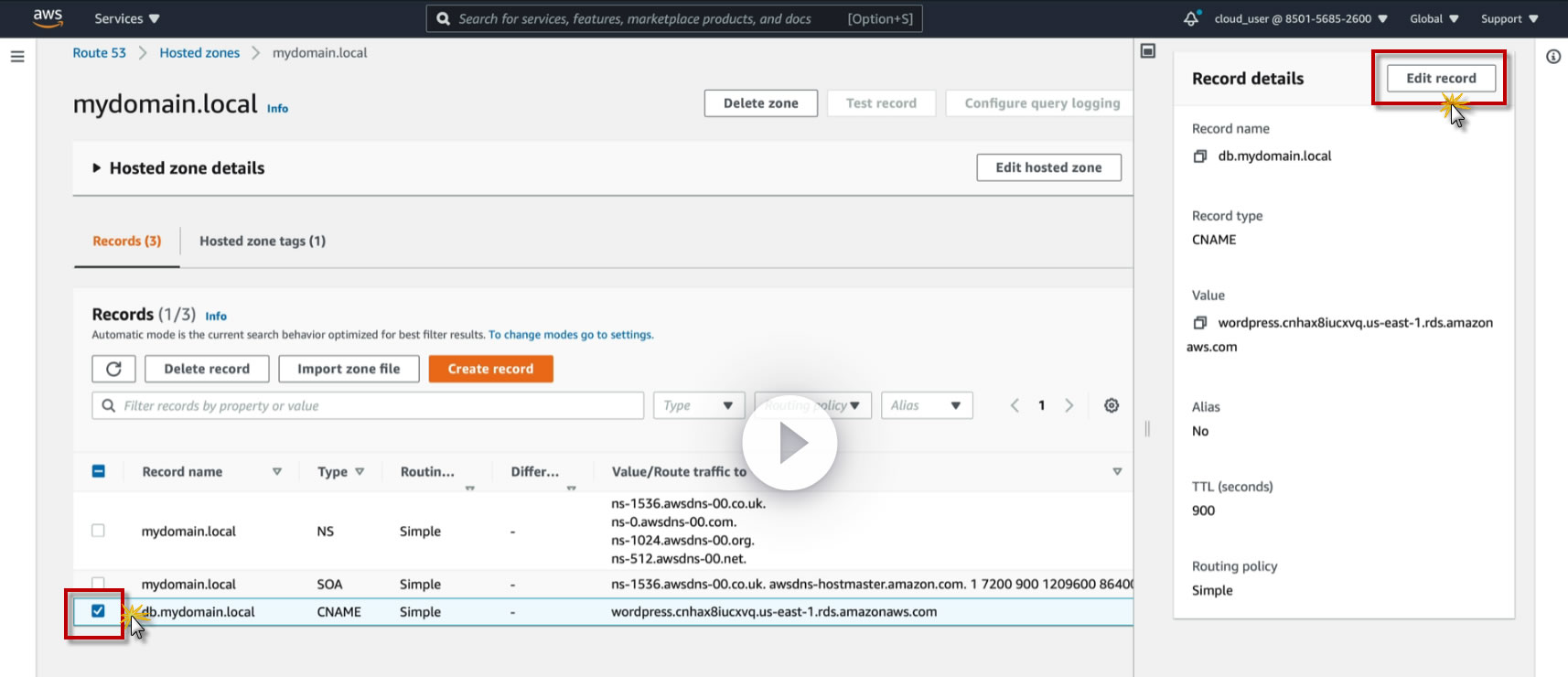Open Info link next to mydomain.local title
Image resolution: width=1568 pixels, height=677 pixels.
pos(277,108)
